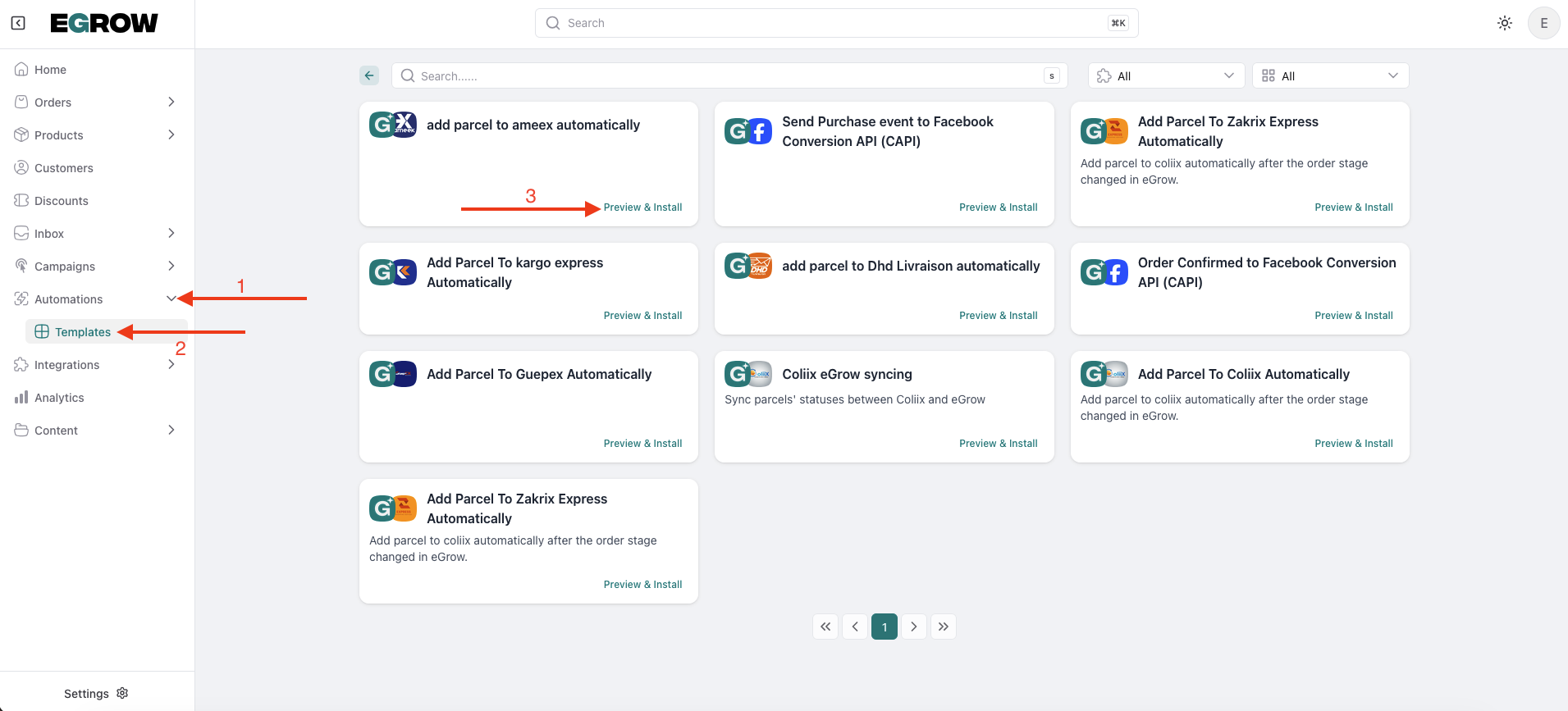This screenshot has width=1568, height=711.
Task: Go to the first page of templates
Action: click(825, 627)
